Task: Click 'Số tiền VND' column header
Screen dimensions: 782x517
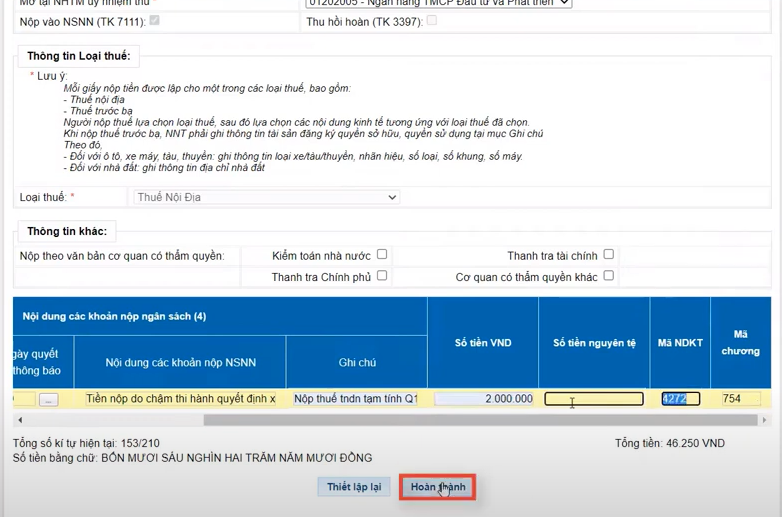Action: click(x=483, y=343)
